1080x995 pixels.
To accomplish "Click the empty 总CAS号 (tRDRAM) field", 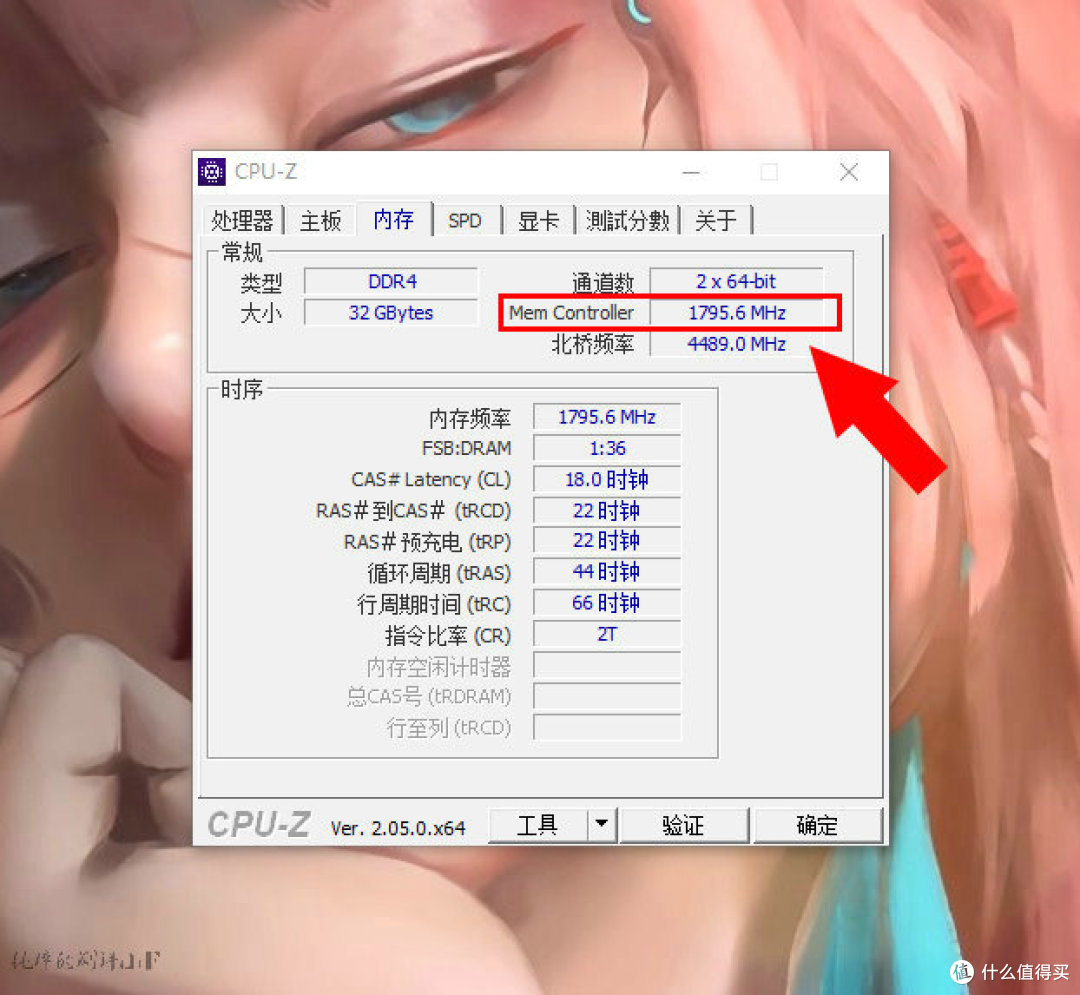I will (x=607, y=696).
